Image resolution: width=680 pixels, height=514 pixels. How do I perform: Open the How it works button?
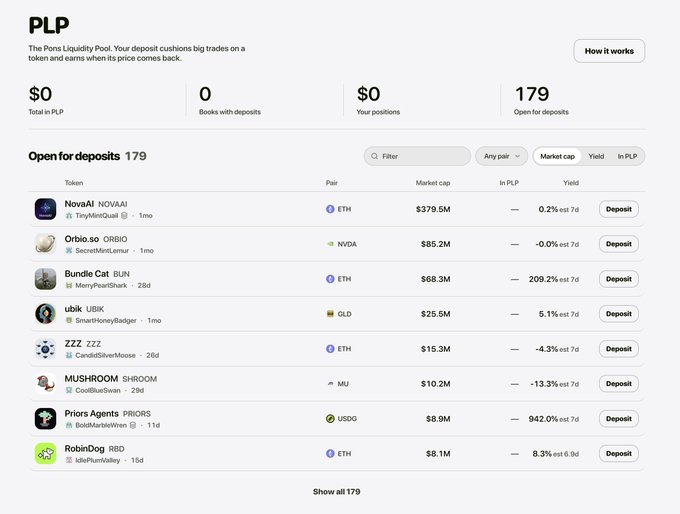(x=609, y=51)
